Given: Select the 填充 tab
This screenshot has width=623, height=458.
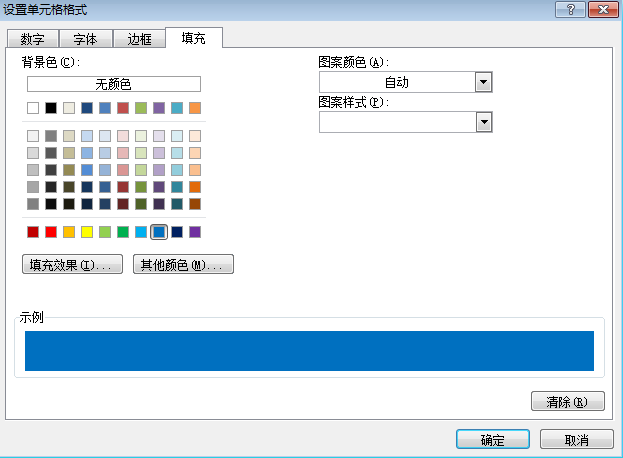Looking at the screenshot, I should [193, 38].
